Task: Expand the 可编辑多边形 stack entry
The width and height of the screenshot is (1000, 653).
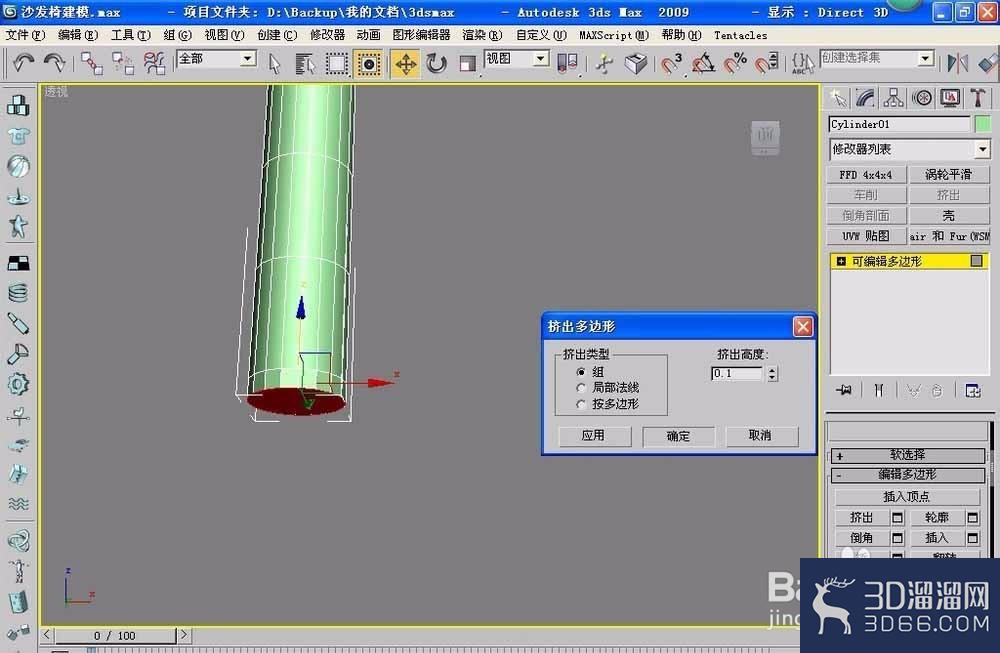Action: 841,261
